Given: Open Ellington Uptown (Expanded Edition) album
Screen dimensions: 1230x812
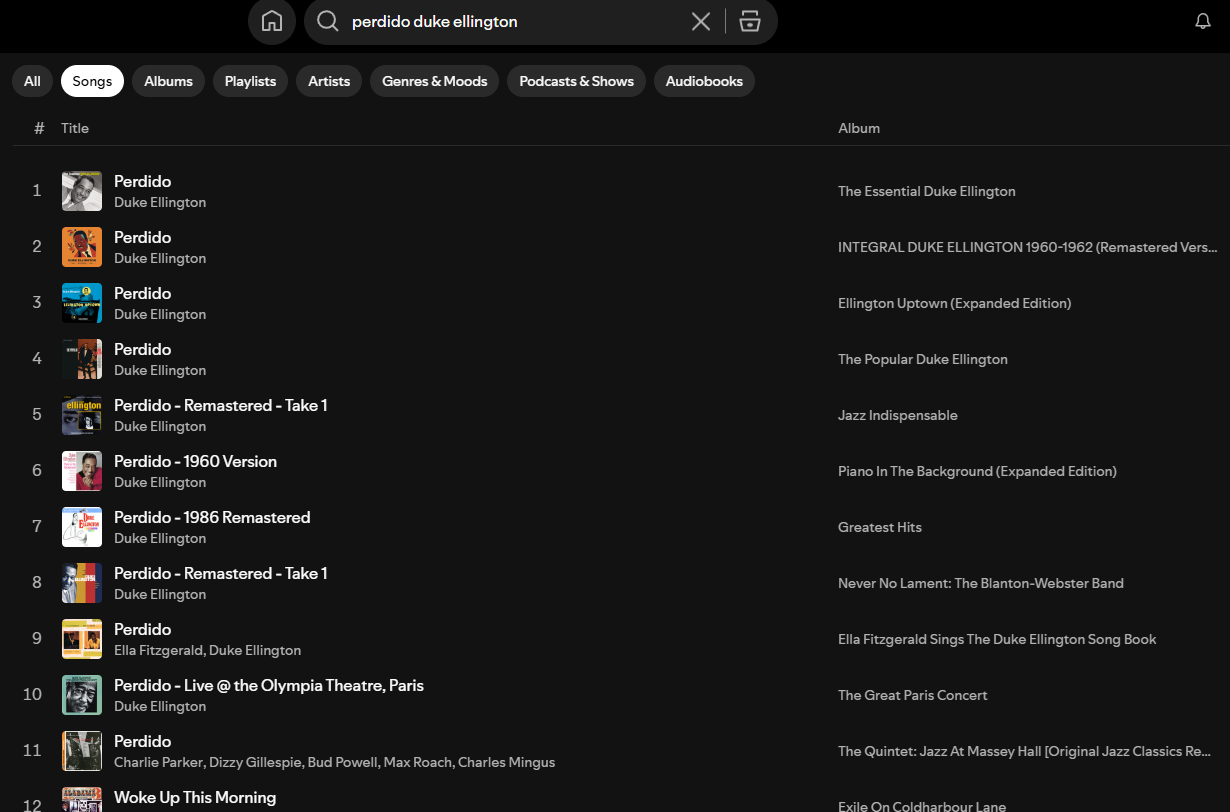Looking at the screenshot, I should [954, 303].
